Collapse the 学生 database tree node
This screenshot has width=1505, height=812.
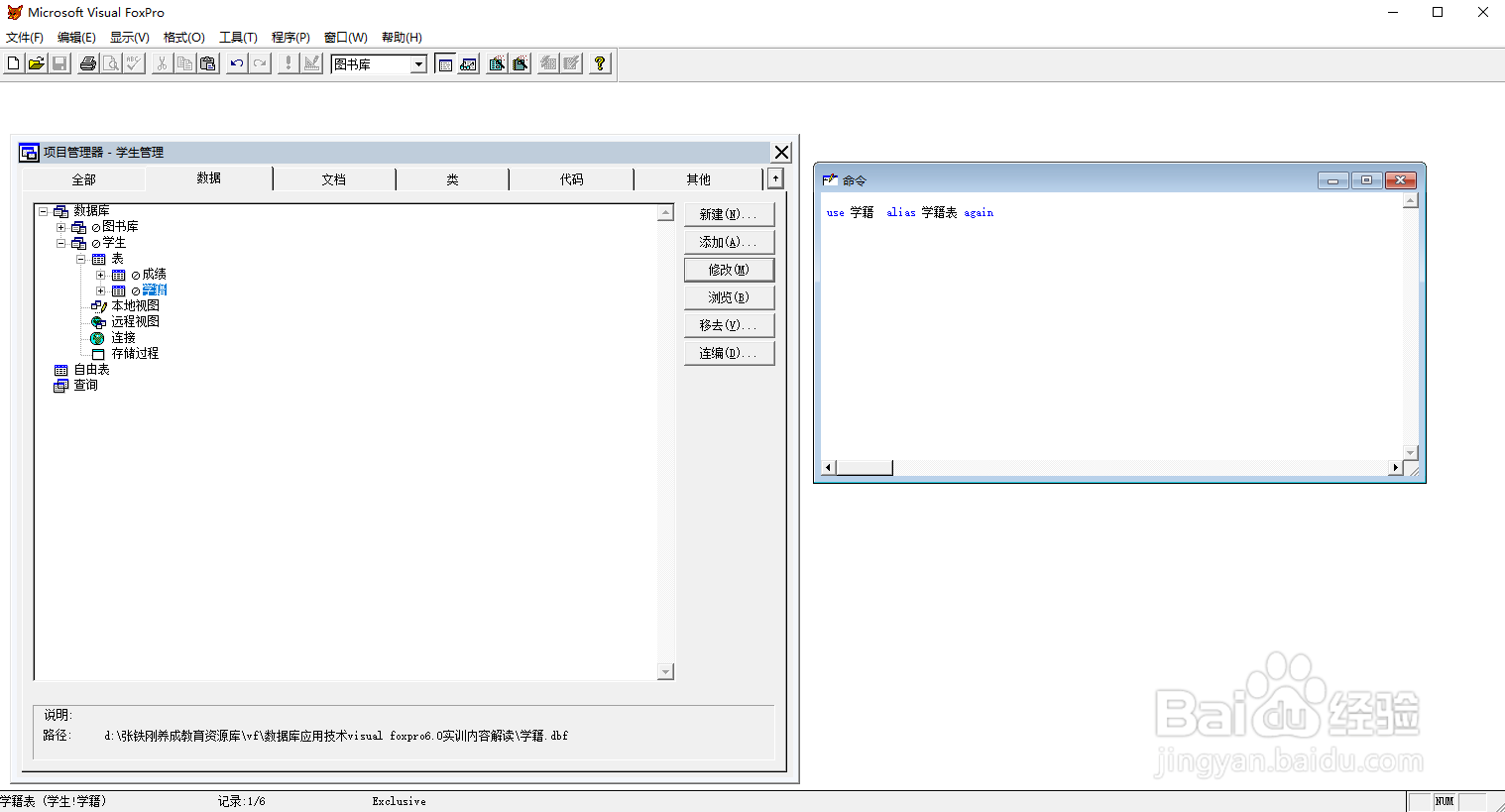coord(61,243)
